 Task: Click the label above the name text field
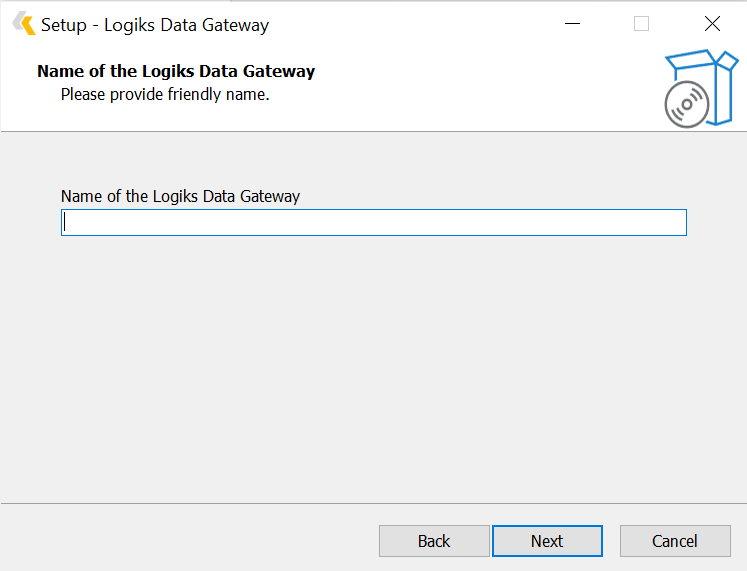pos(180,196)
